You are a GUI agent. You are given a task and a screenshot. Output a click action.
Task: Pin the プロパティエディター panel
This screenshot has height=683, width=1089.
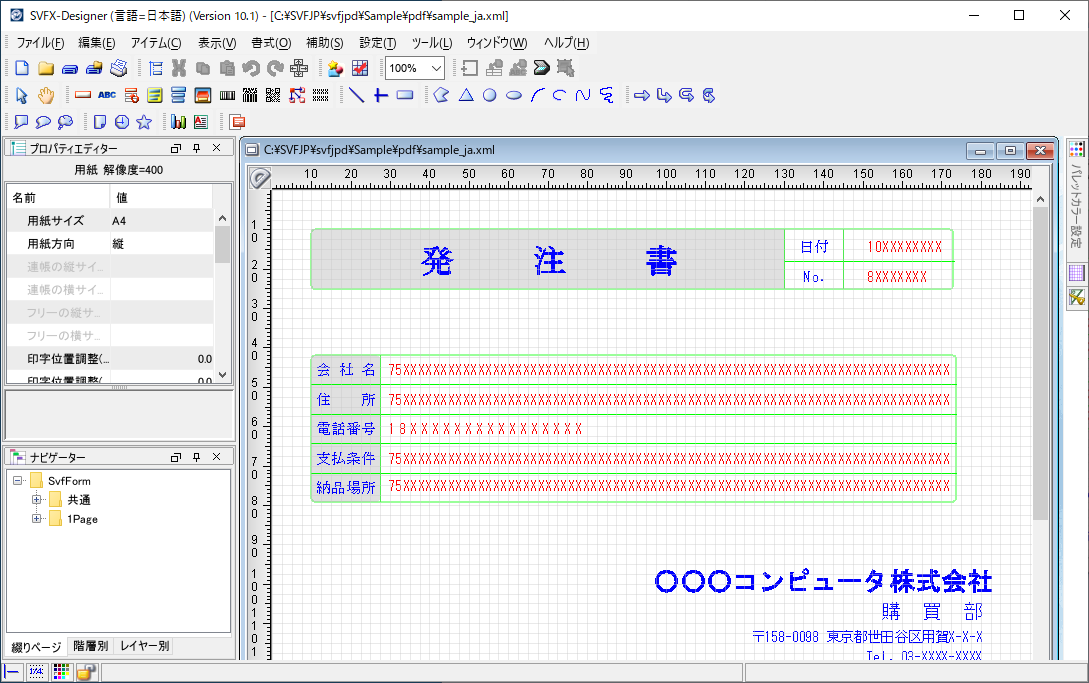coord(197,148)
